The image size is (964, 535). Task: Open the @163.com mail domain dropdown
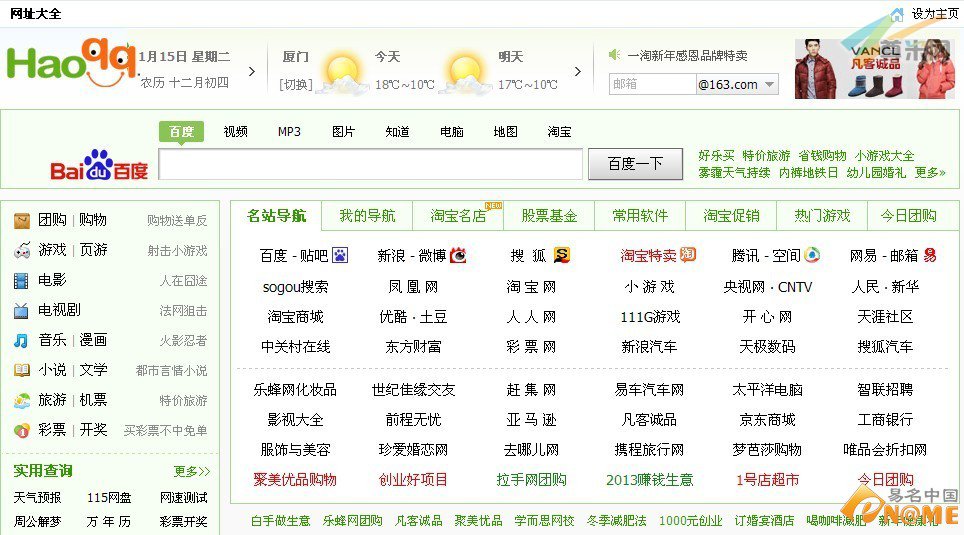(770, 84)
